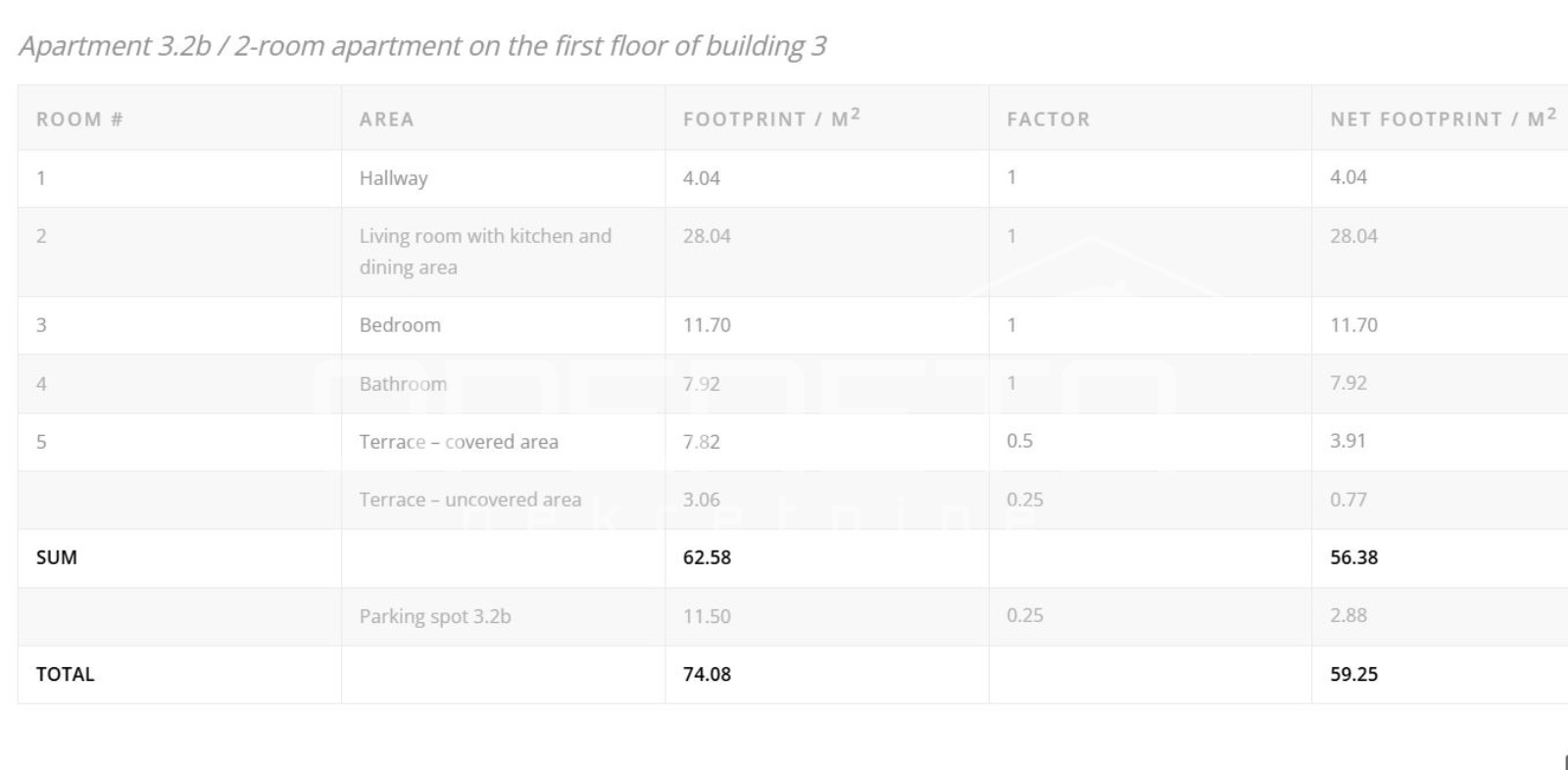Click the Bathroom area cell

(x=403, y=384)
